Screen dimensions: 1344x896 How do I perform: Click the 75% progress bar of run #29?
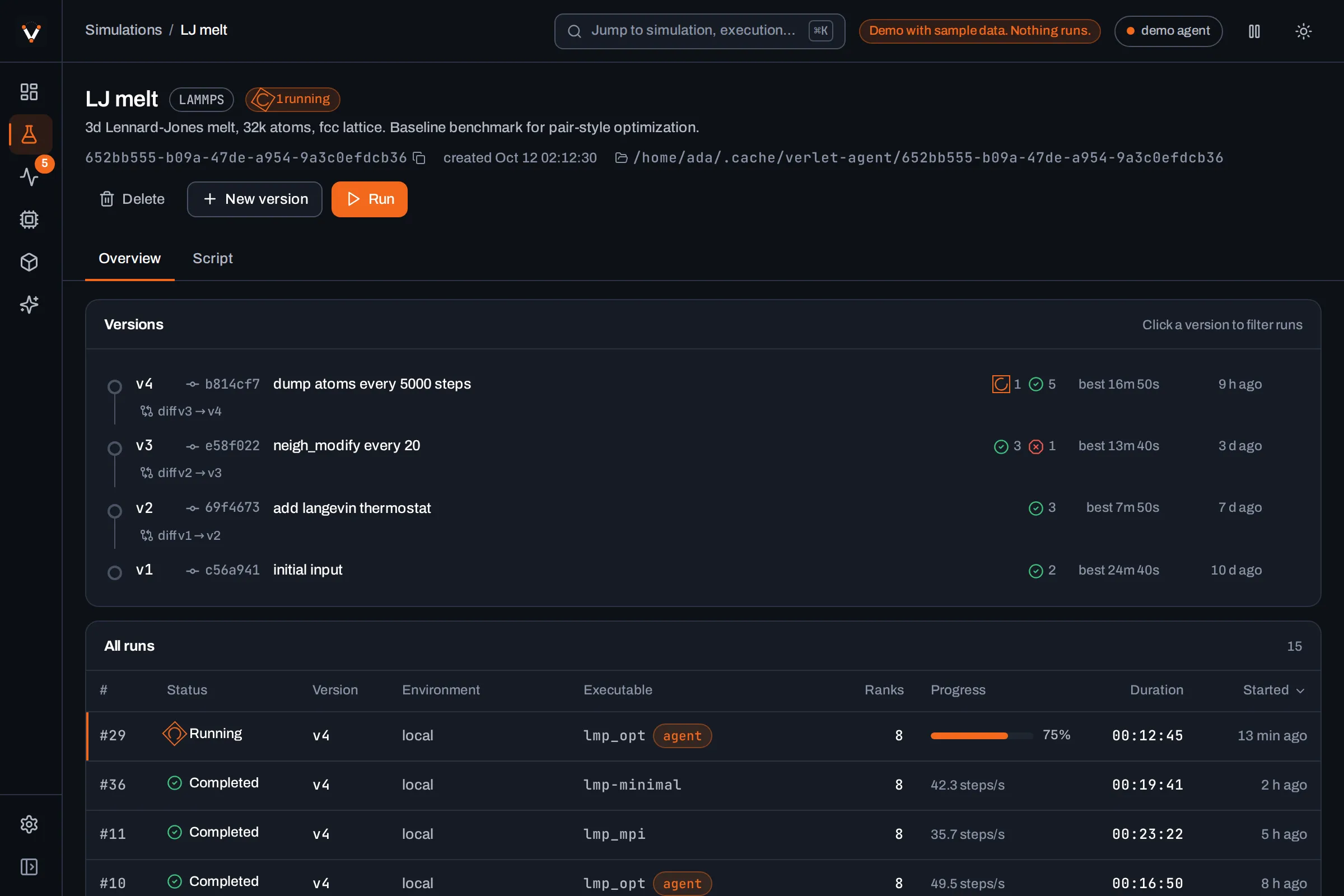tap(981, 735)
